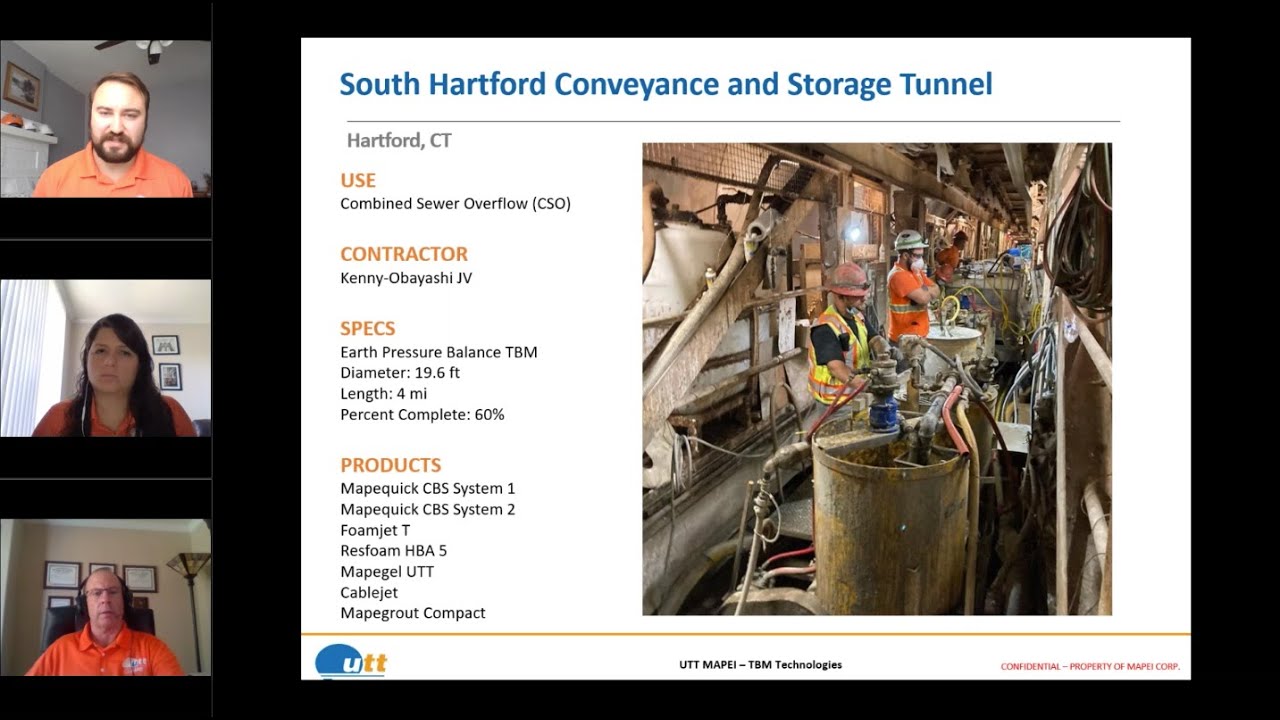This screenshot has width=1280, height=720.
Task: Click 'Mapequick CBS System 2' entry
Action: click(x=428, y=510)
